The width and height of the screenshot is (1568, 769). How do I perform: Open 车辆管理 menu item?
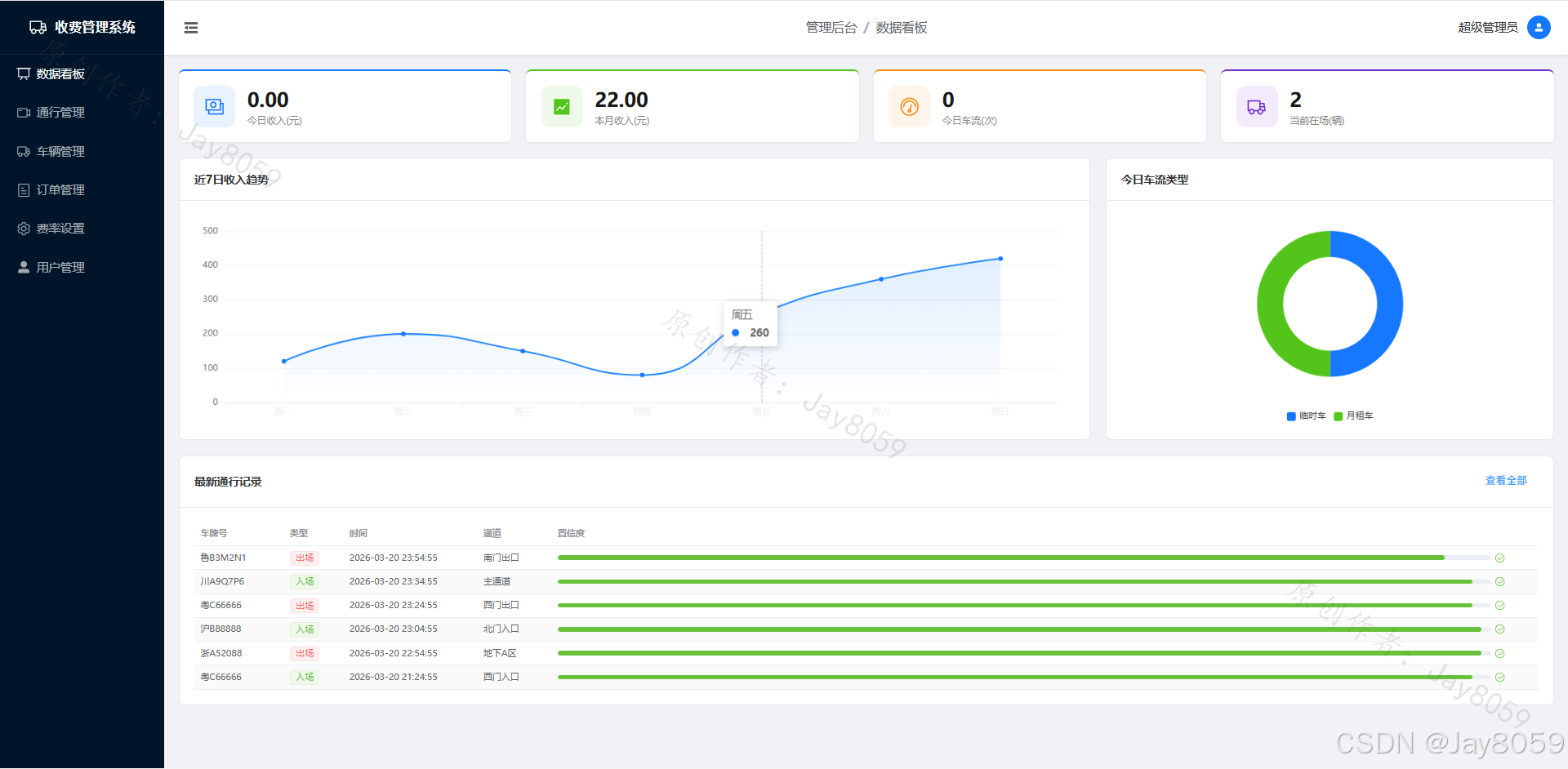coord(82,152)
